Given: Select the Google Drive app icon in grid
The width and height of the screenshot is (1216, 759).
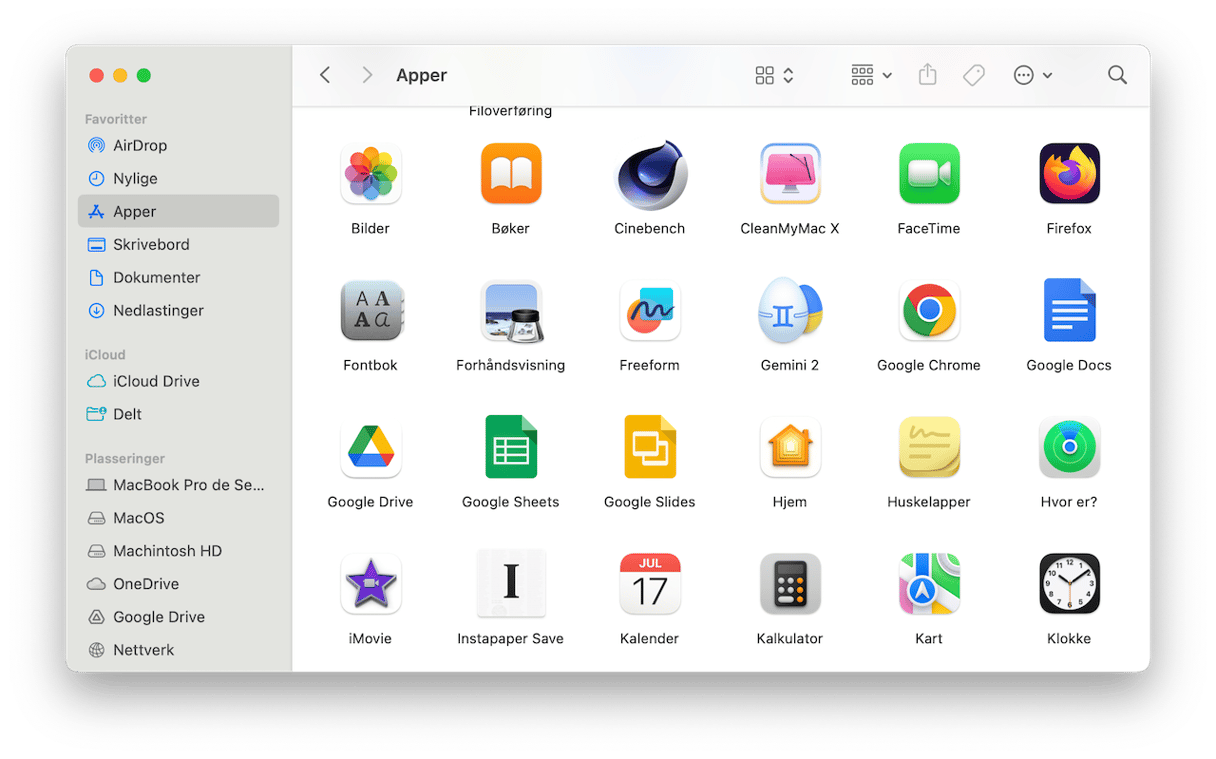Looking at the screenshot, I should pyautogui.click(x=370, y=447).
